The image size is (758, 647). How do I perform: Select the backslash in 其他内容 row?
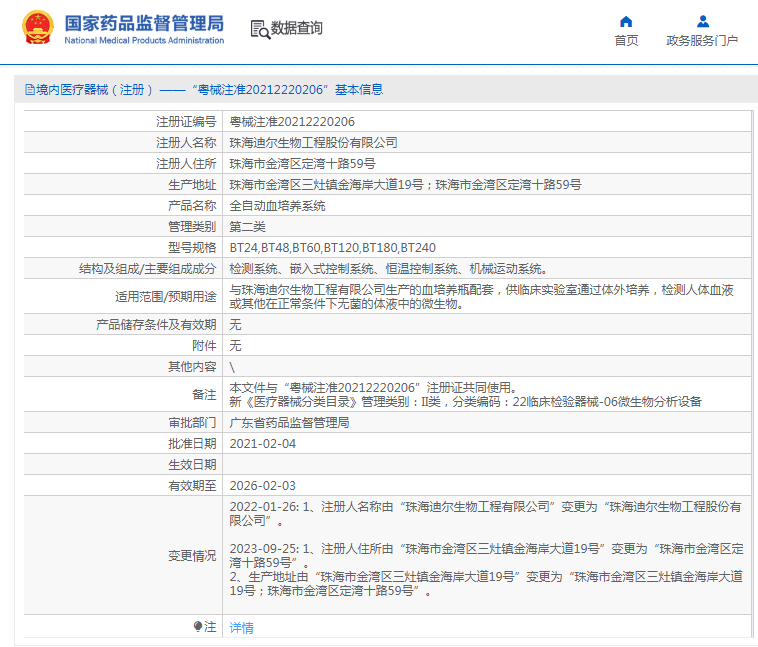(x=232, y=368)
